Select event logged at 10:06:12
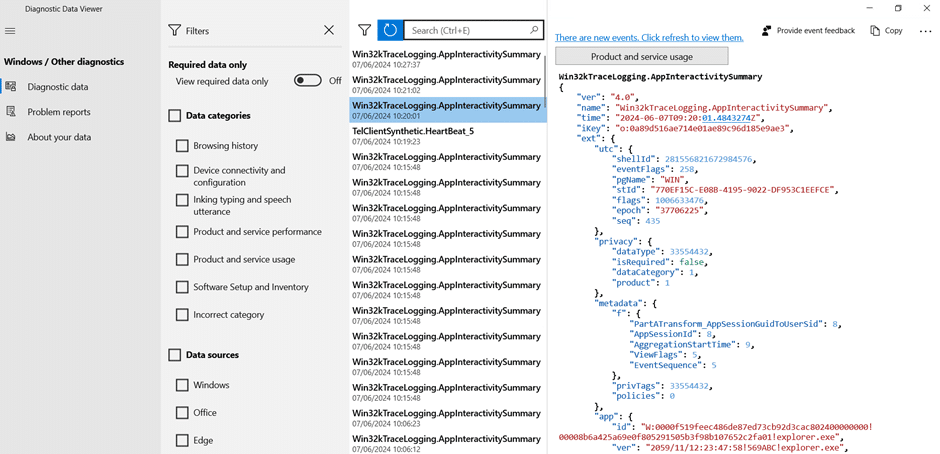The image size is (940, 454). pyautogui.click(x=447, y=444)
